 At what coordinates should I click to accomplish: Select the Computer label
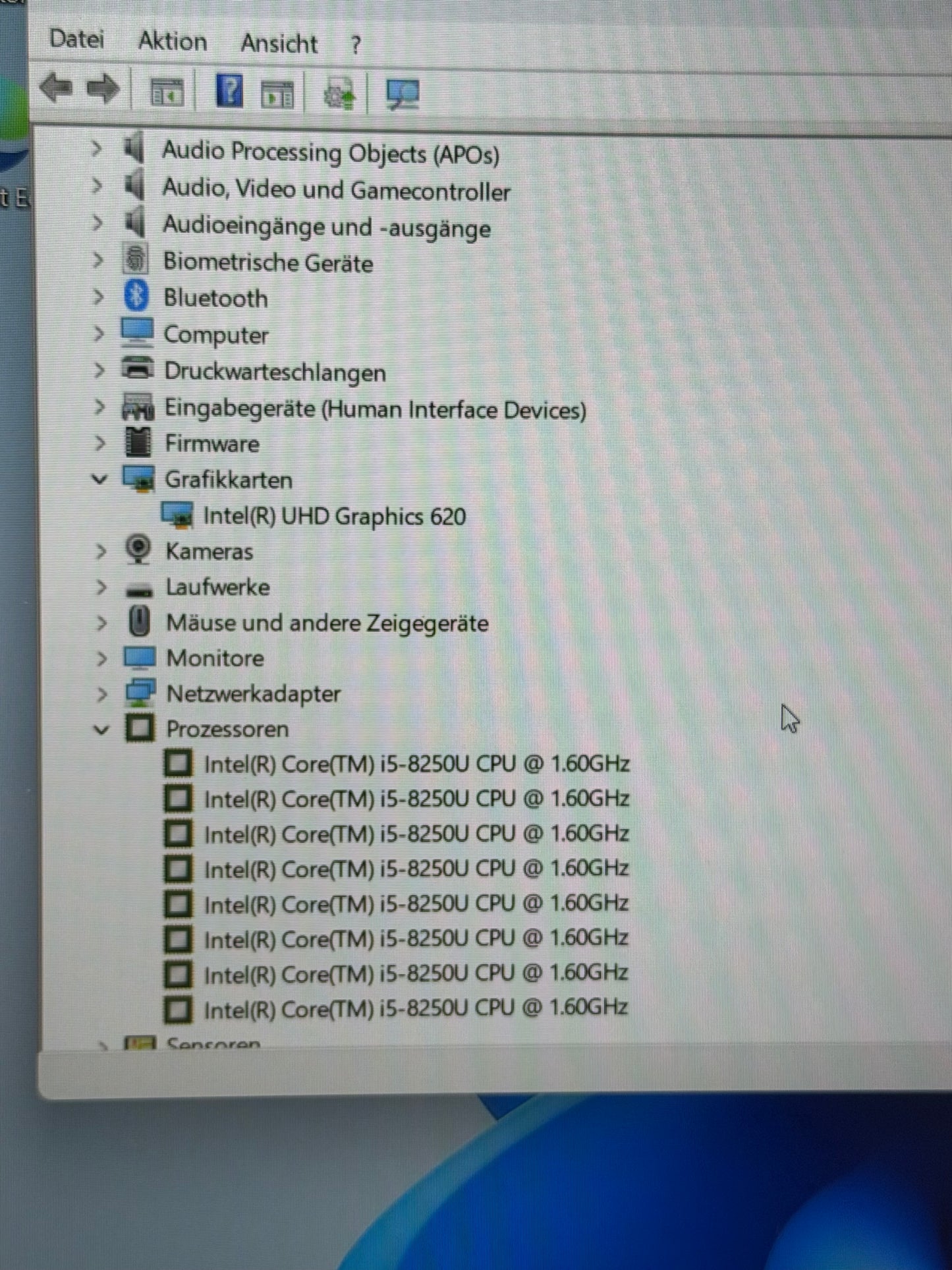[x=216, y=335]
